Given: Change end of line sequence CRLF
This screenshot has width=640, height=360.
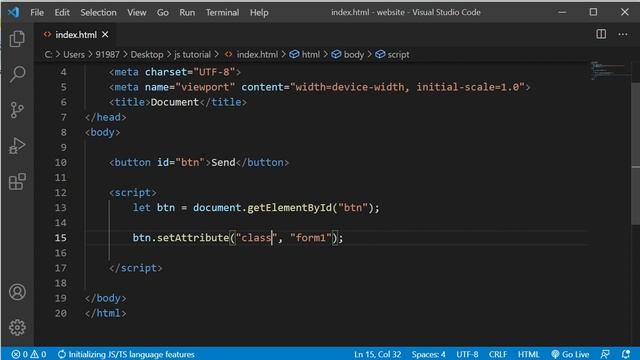Looking at the screenshot, I should pos(498,354).
